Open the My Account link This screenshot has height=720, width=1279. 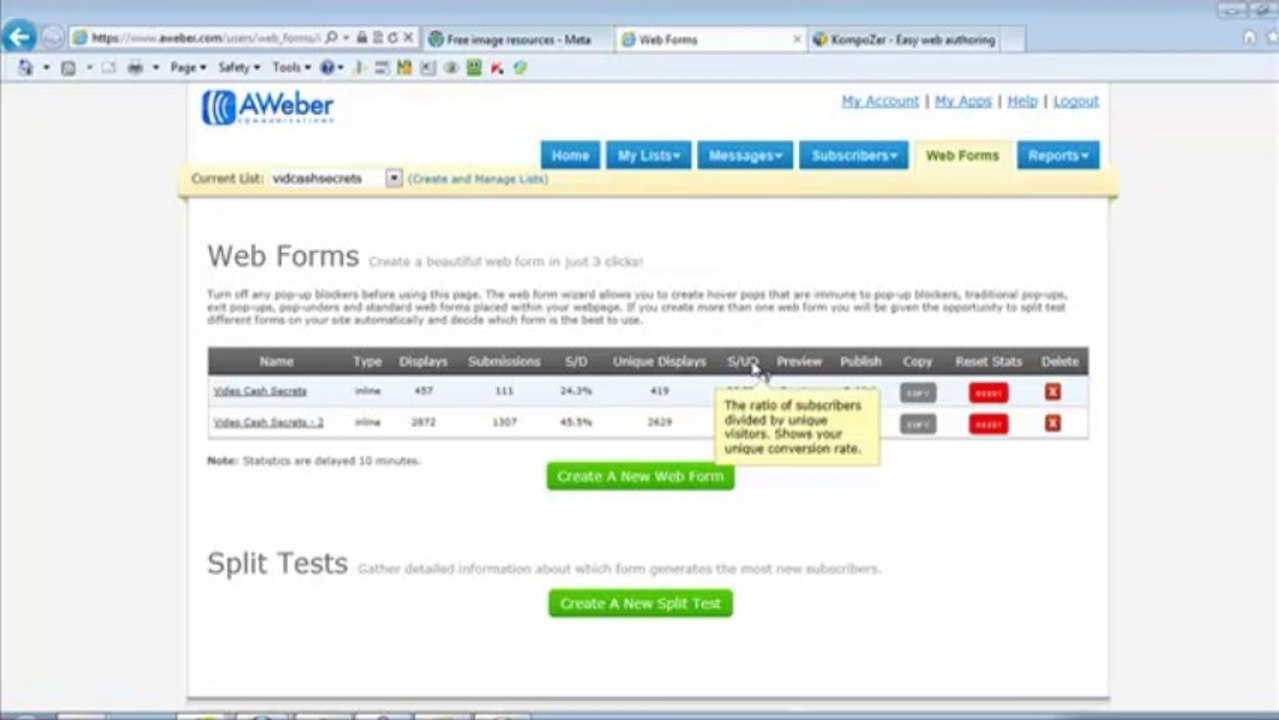[x=880, y=101]
